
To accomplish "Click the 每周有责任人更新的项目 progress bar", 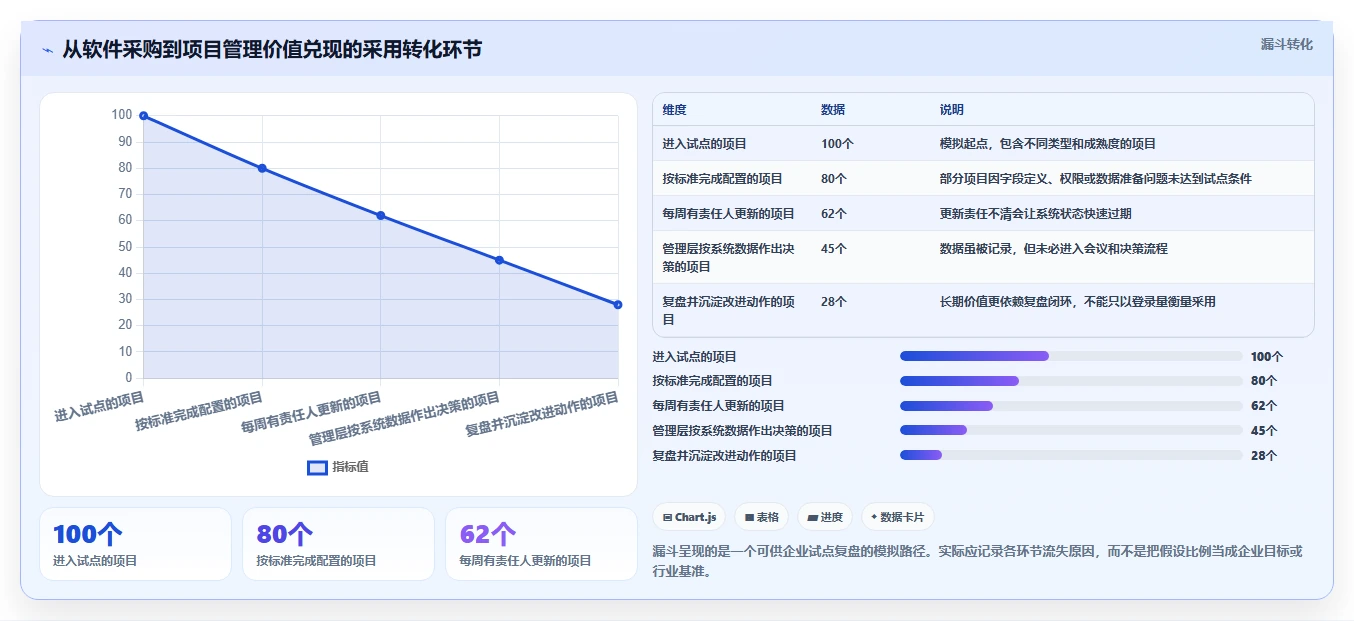I will point(1071,406).
